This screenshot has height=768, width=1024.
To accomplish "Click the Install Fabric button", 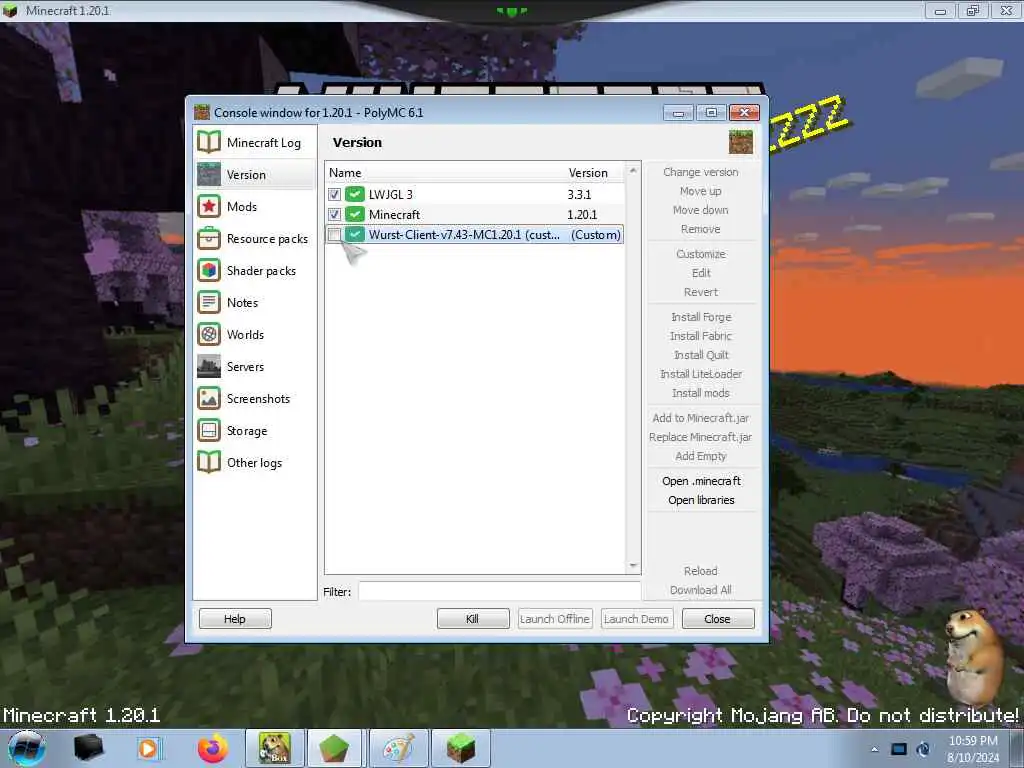I will 701,336.
